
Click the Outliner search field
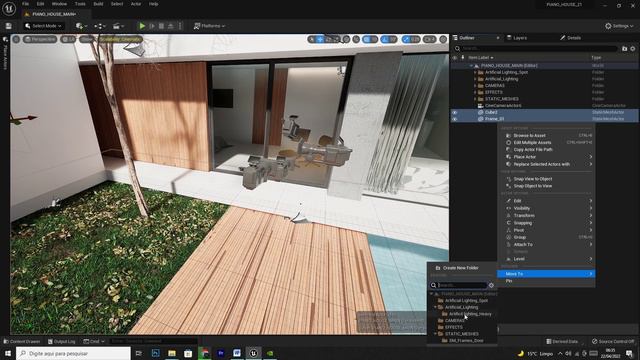pyautogui.click(x=536, y=49)
